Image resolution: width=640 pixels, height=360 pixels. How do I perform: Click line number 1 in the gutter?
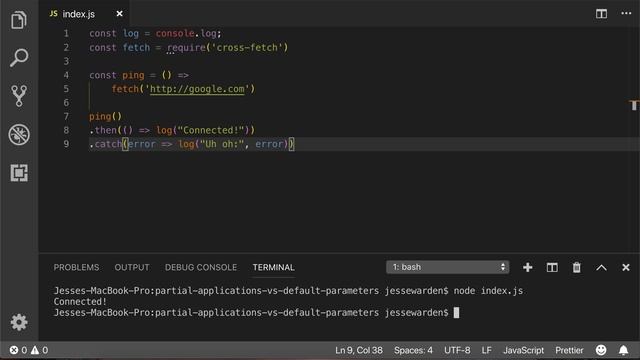pyautogui.click(x=66, y=33)
